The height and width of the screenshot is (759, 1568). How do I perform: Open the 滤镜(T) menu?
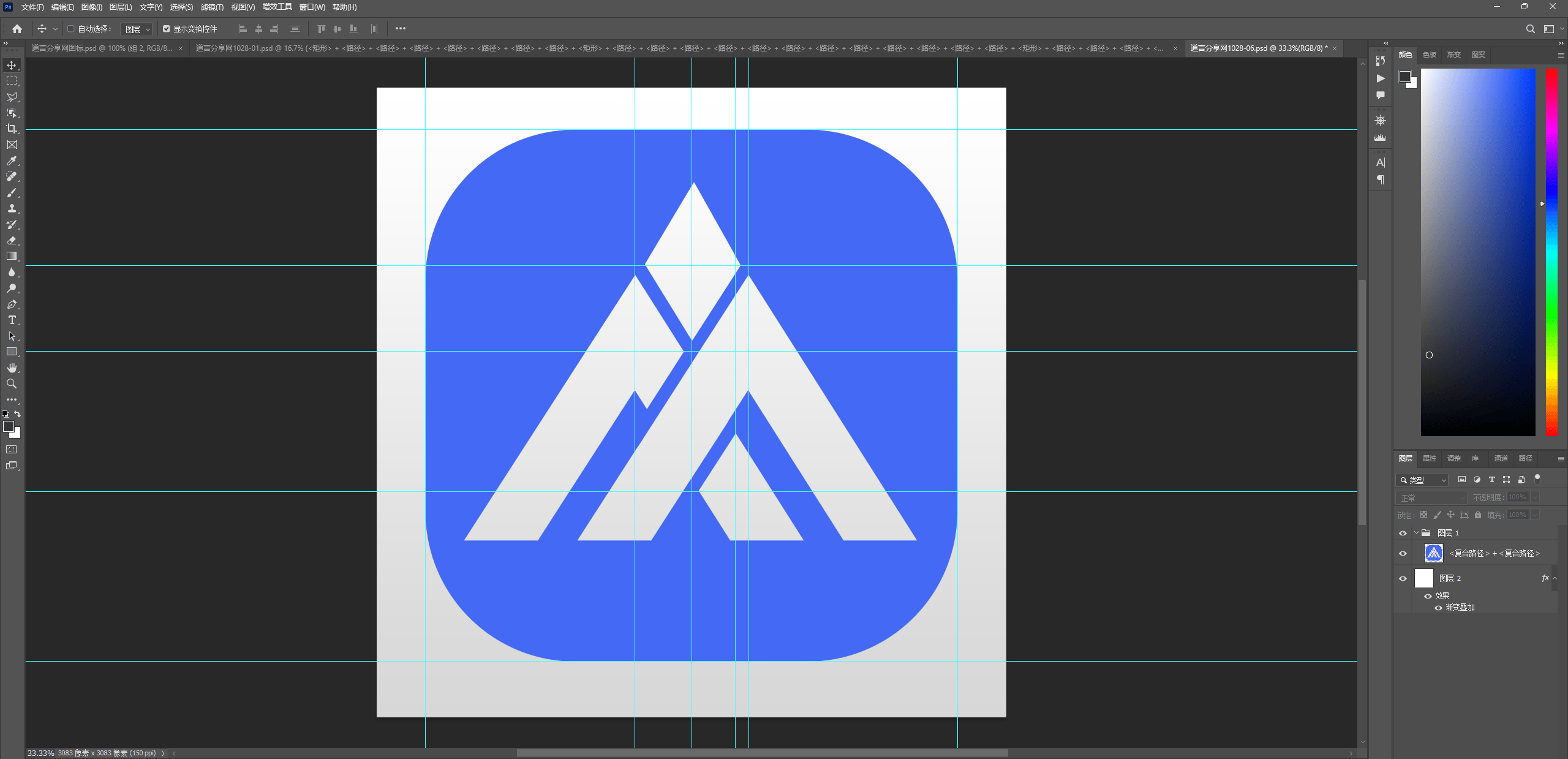(x=212, y=7)
